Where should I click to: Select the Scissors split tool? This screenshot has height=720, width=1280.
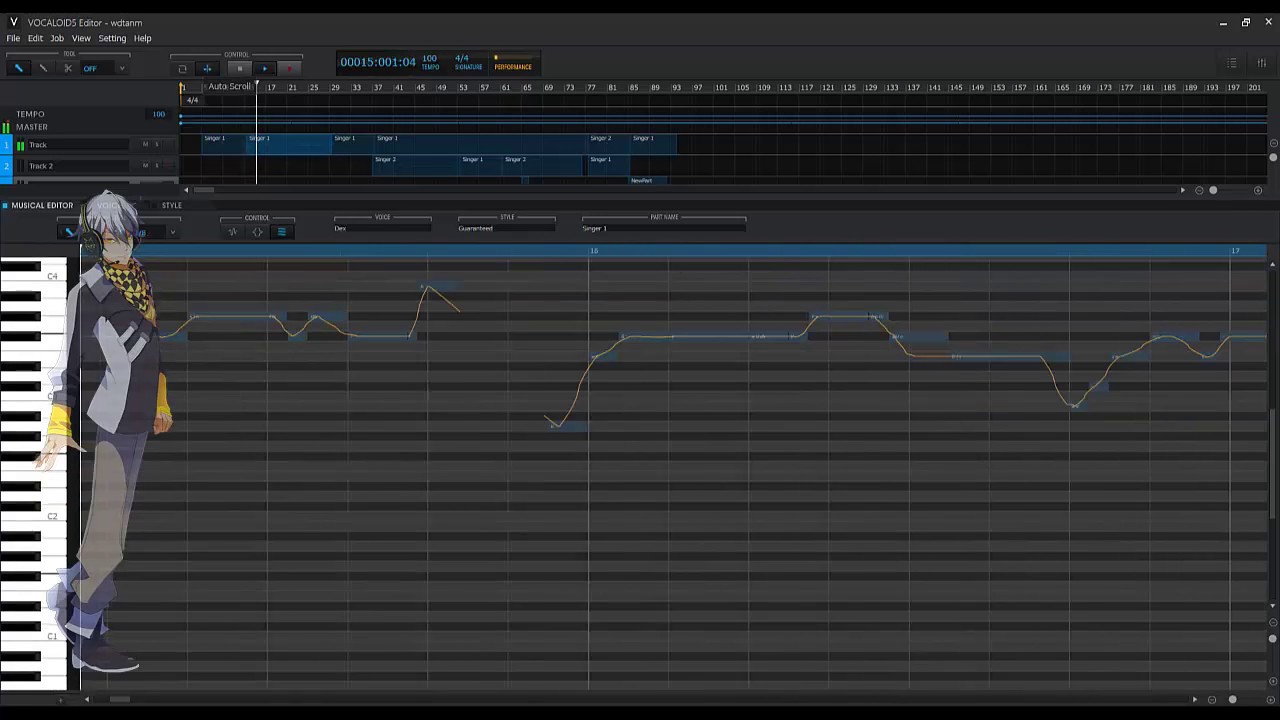pyautogui.click(x=67, y=68)
